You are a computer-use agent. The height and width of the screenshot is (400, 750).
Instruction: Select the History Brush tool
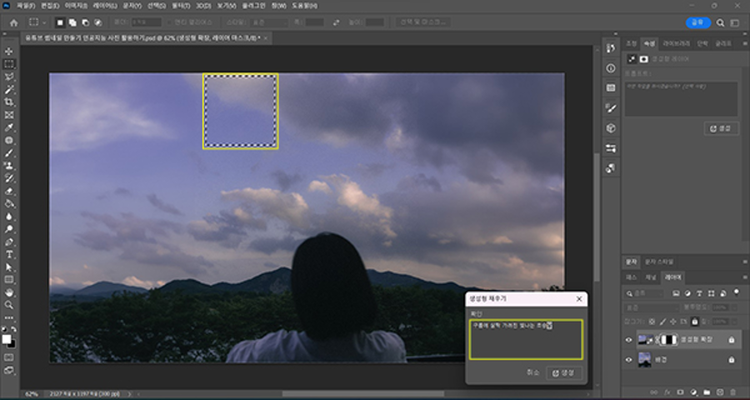(9, 178)
